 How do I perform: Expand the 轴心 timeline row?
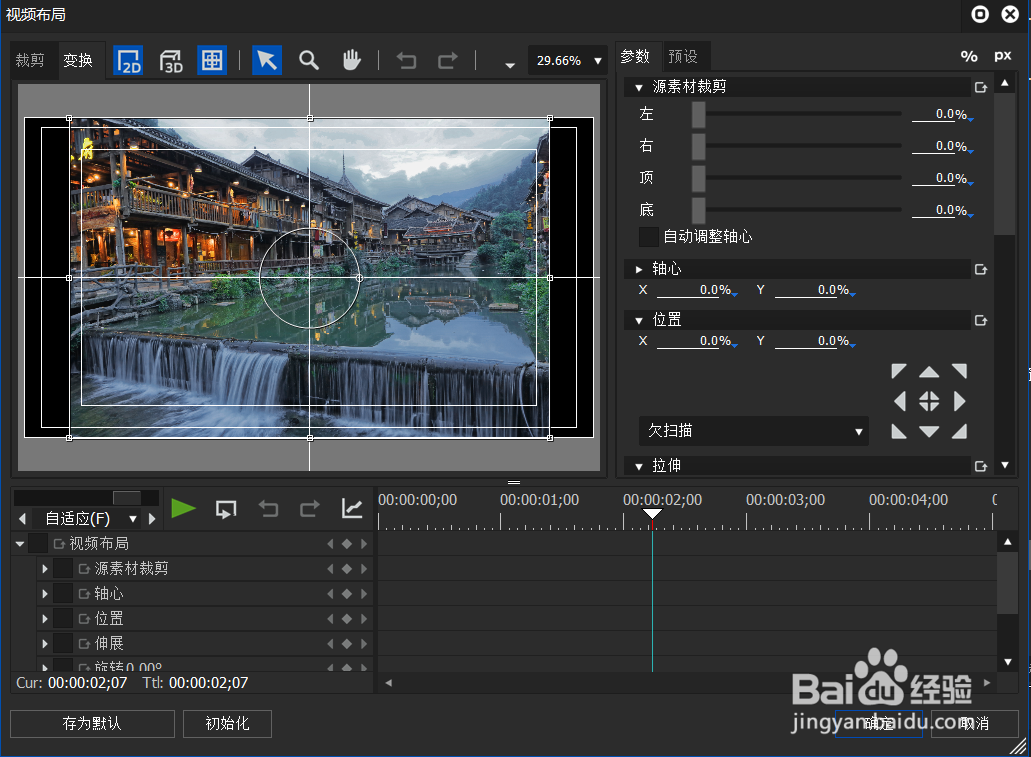click(45, 594)
